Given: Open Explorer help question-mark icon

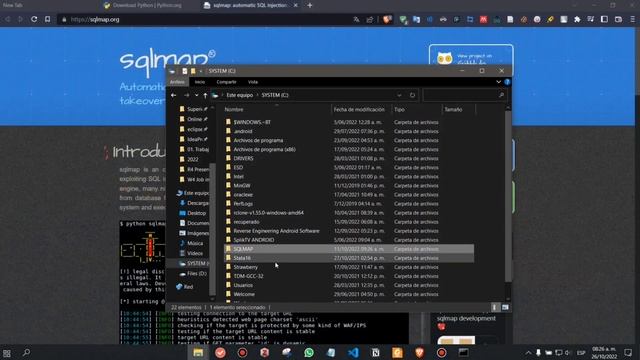Looking at the screenshot, I should pyautogui.click(x=507, y=82).
